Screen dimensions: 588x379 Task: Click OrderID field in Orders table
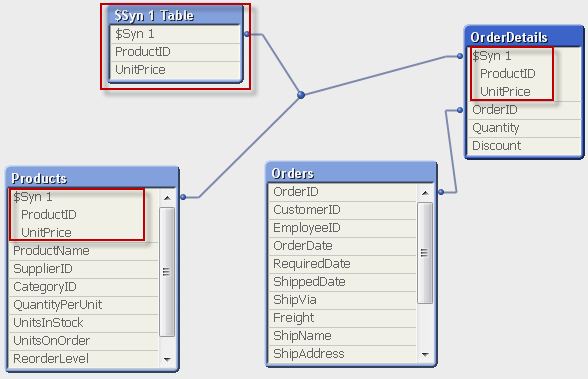pos(343,192)
